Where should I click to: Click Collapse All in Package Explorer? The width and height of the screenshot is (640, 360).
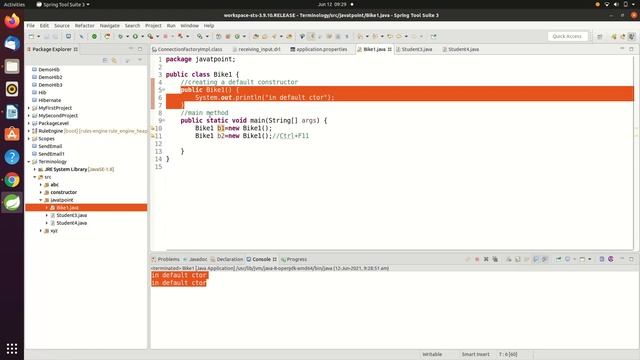point(105,60)
